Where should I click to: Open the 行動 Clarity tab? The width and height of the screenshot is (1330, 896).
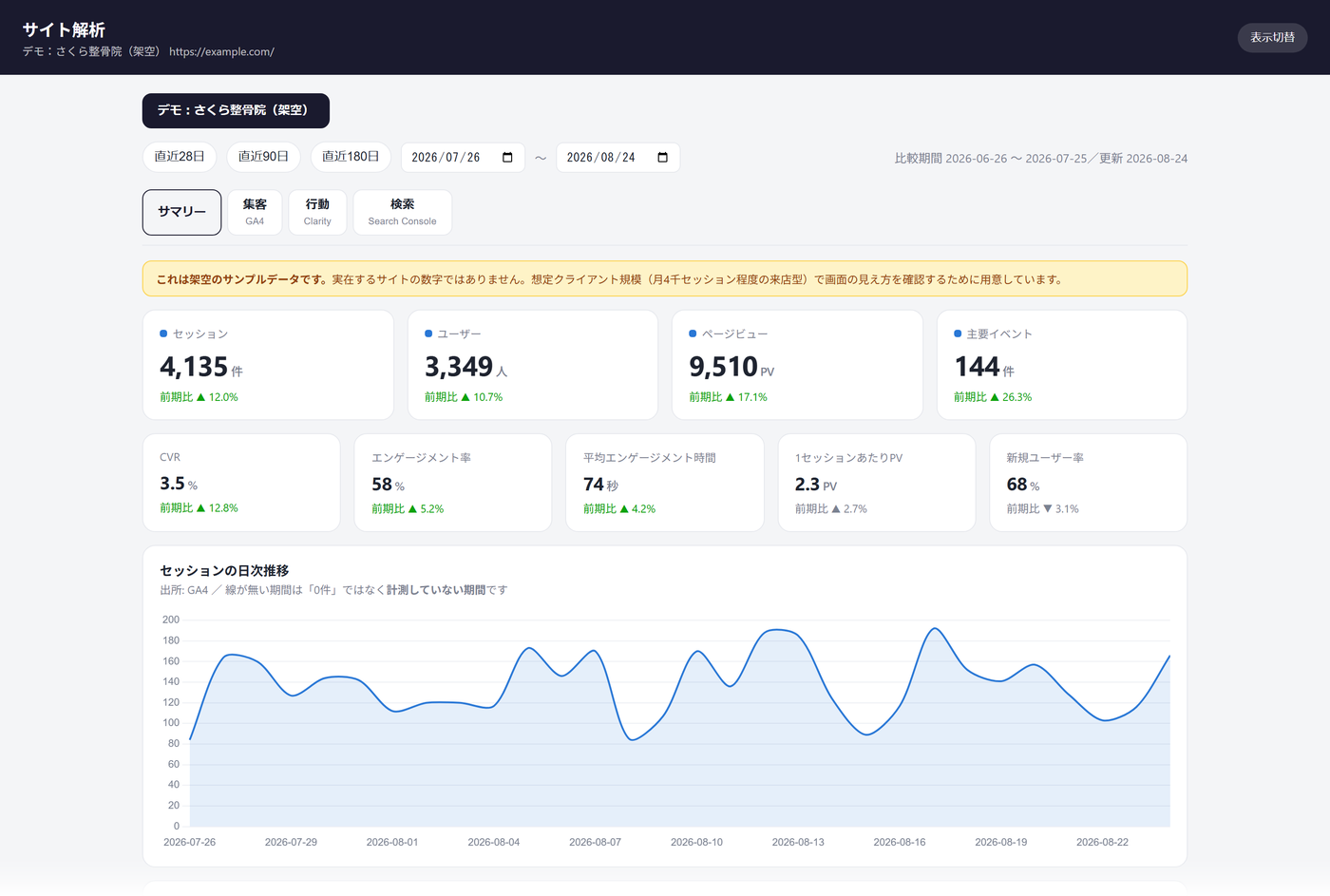coord(317,212)
